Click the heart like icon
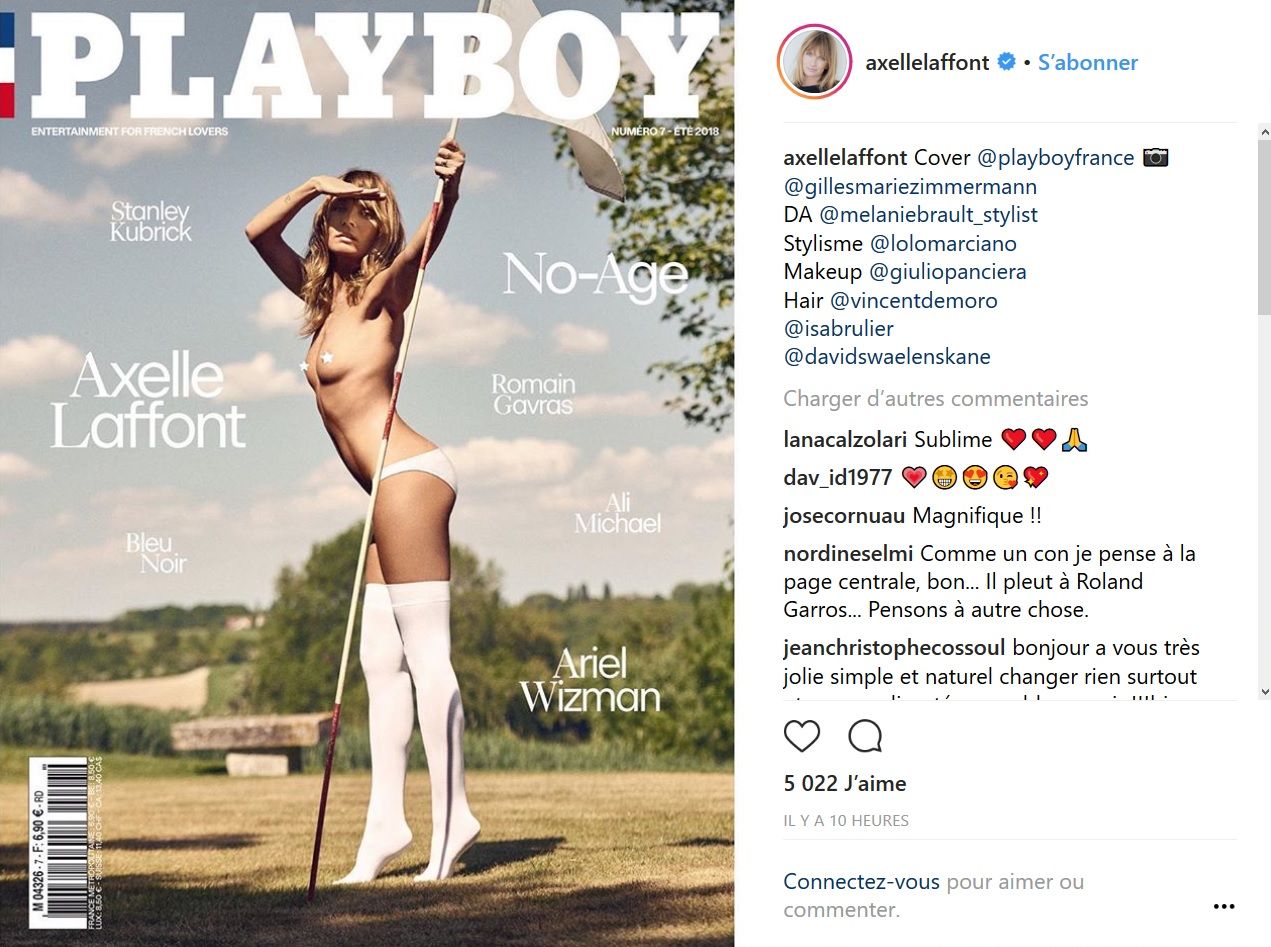The width and height of the screenshot is (1271, 947). pos(802,736)
